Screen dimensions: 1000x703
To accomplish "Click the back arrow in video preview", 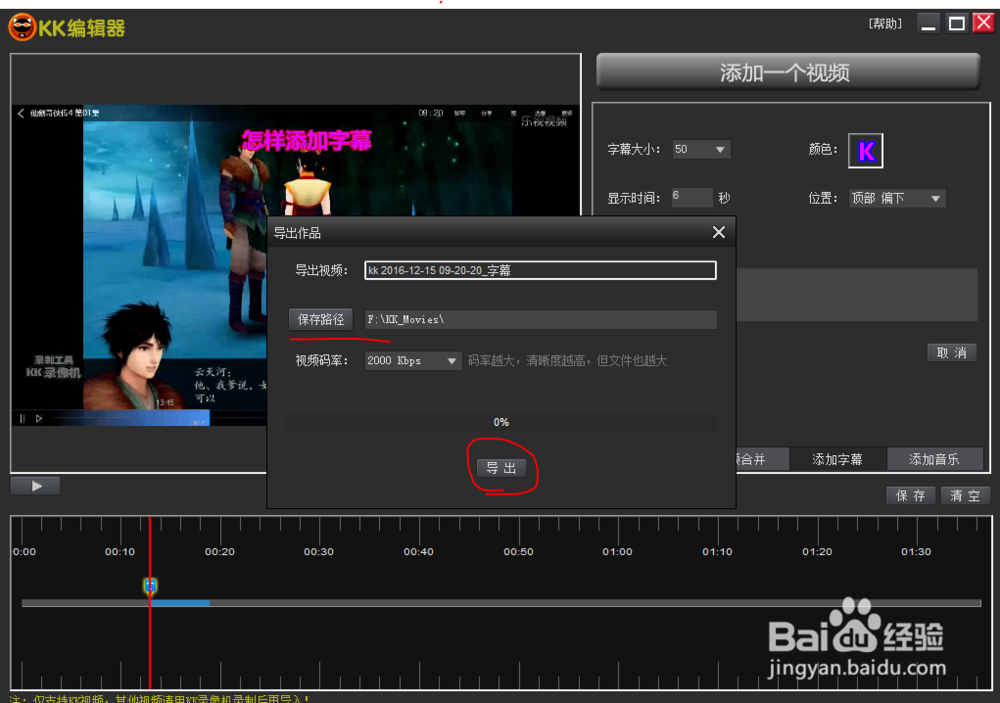I will point(20,114).
